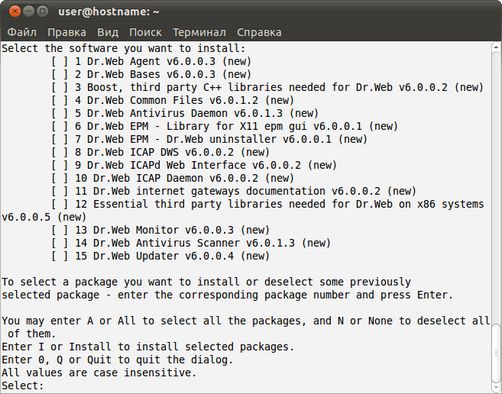Click the checkbox for Dr.Web ICAP Daemon
Screen dimensions: 502x394
pos(60,178)
